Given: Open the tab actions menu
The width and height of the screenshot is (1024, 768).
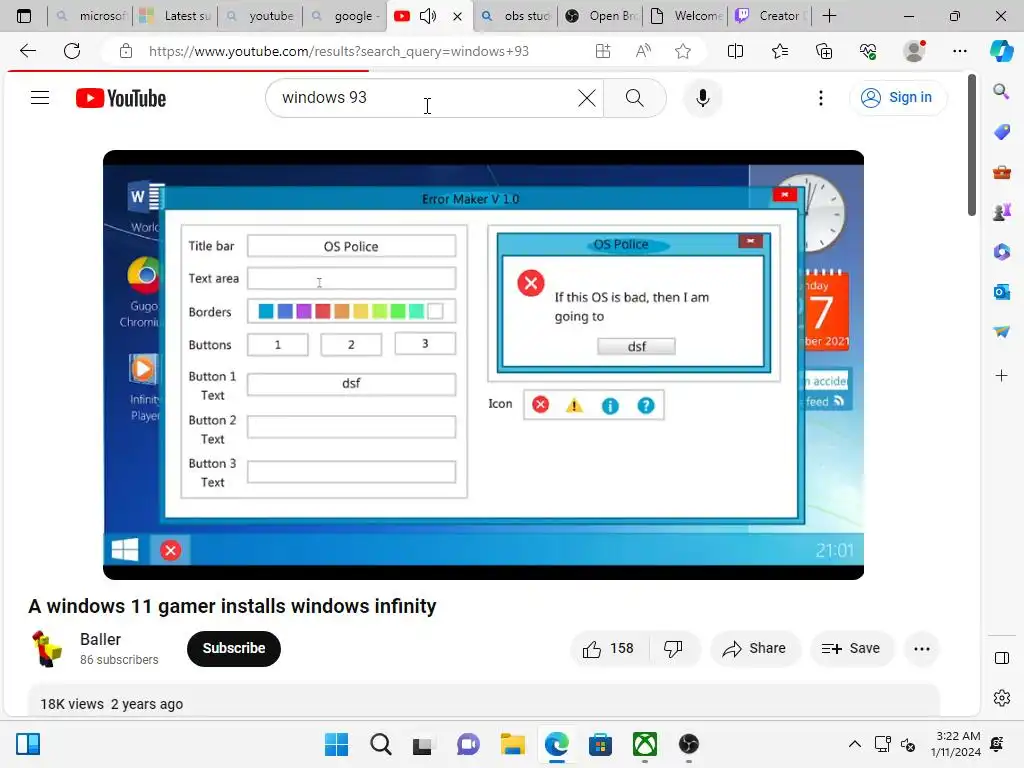Looking at the screenshot, I should (x=24, y=16).
